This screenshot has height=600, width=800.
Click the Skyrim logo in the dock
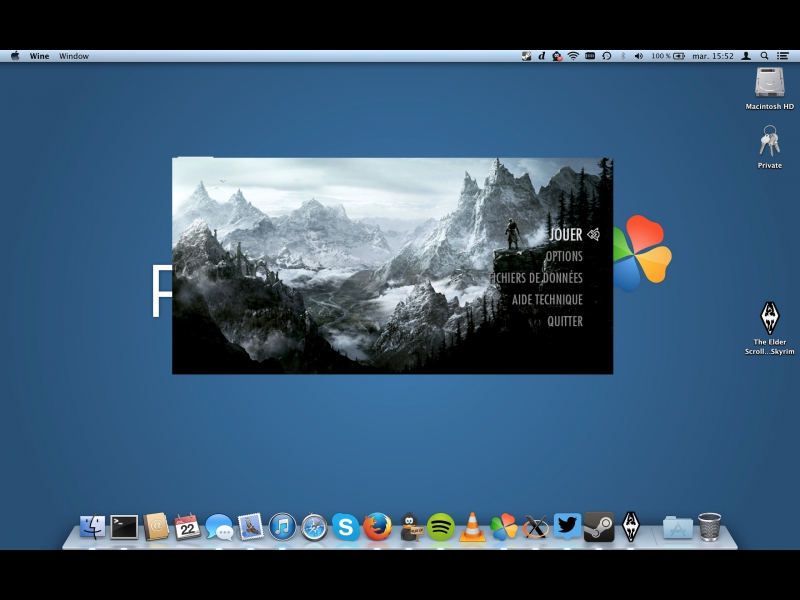(x=631, y=526)
